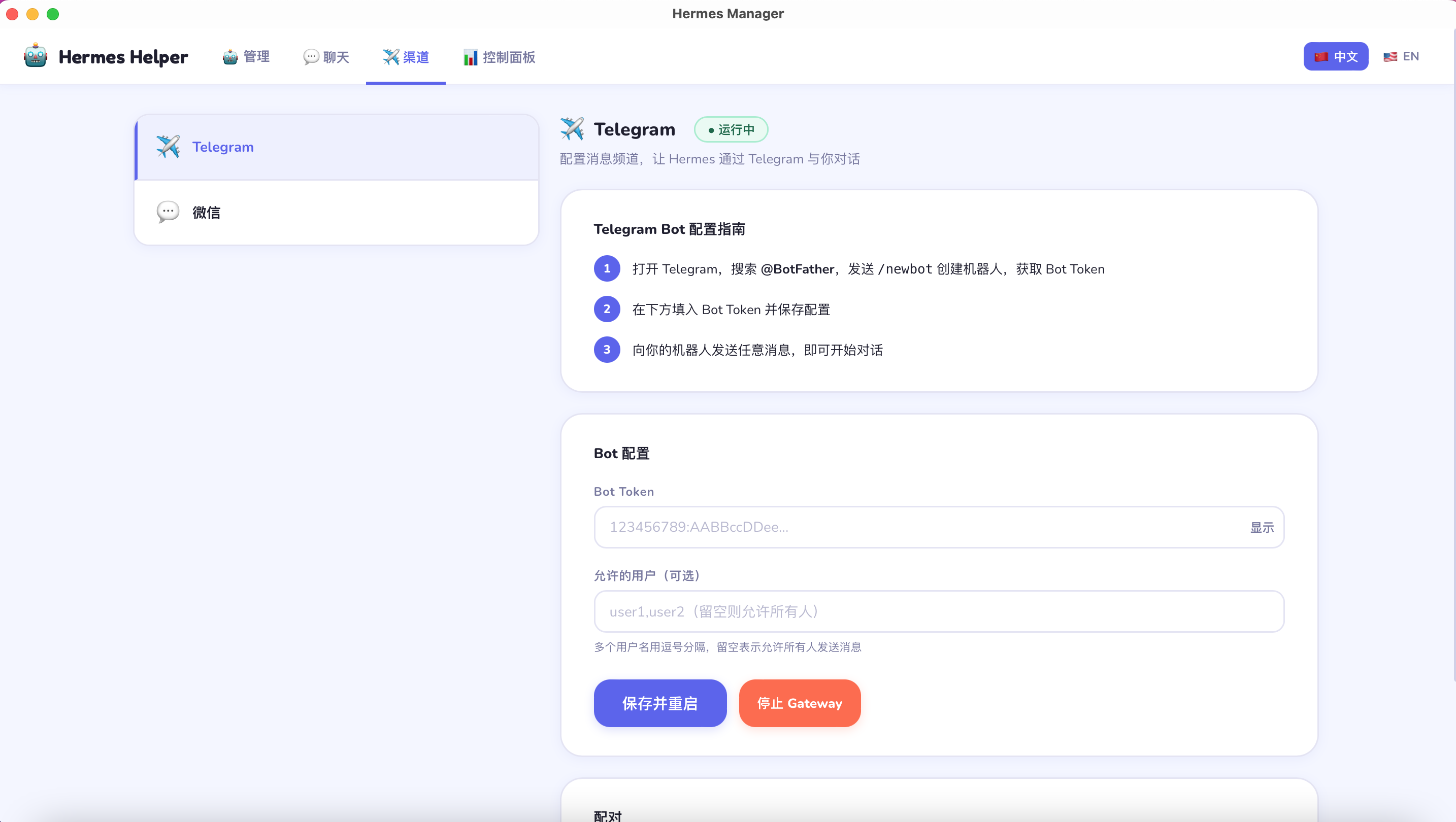This screenshot has width=1456, height=822.
Task: Open the 聊天 menu item
Action: pos(326,56)
